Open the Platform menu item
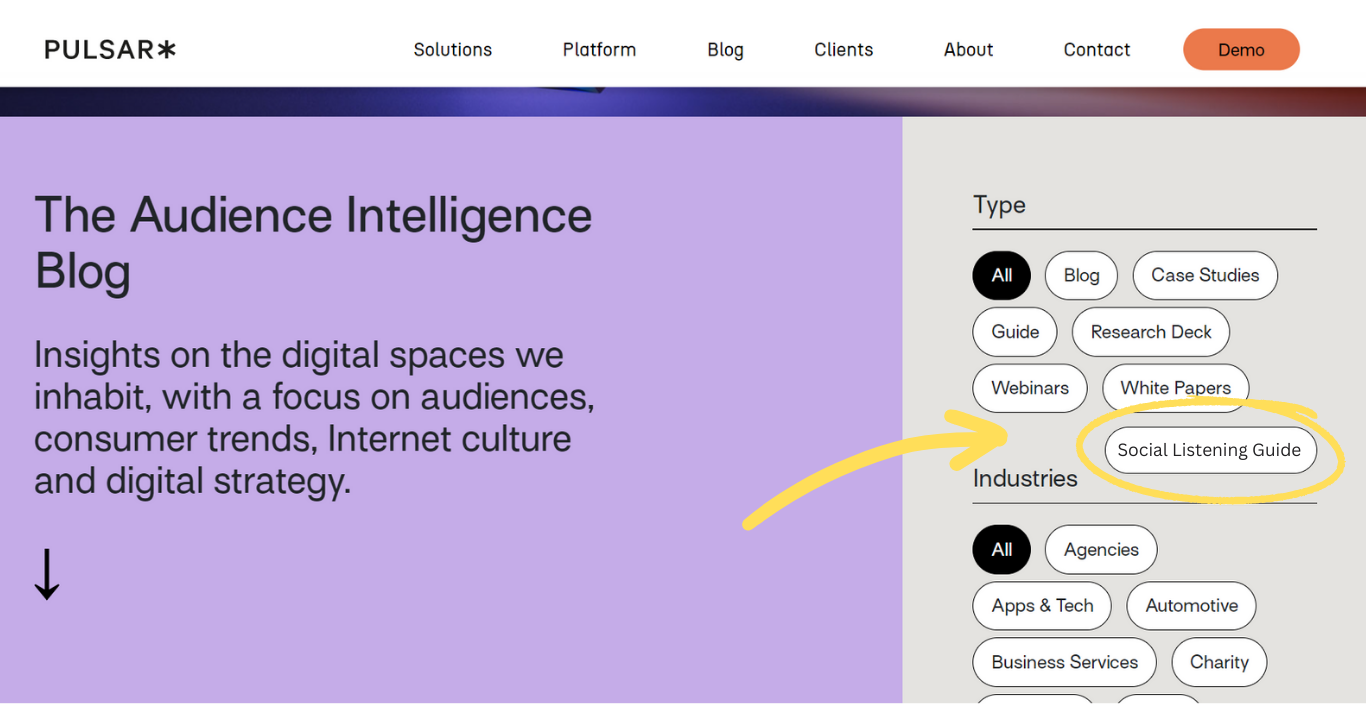 click(x=599, y=49)
